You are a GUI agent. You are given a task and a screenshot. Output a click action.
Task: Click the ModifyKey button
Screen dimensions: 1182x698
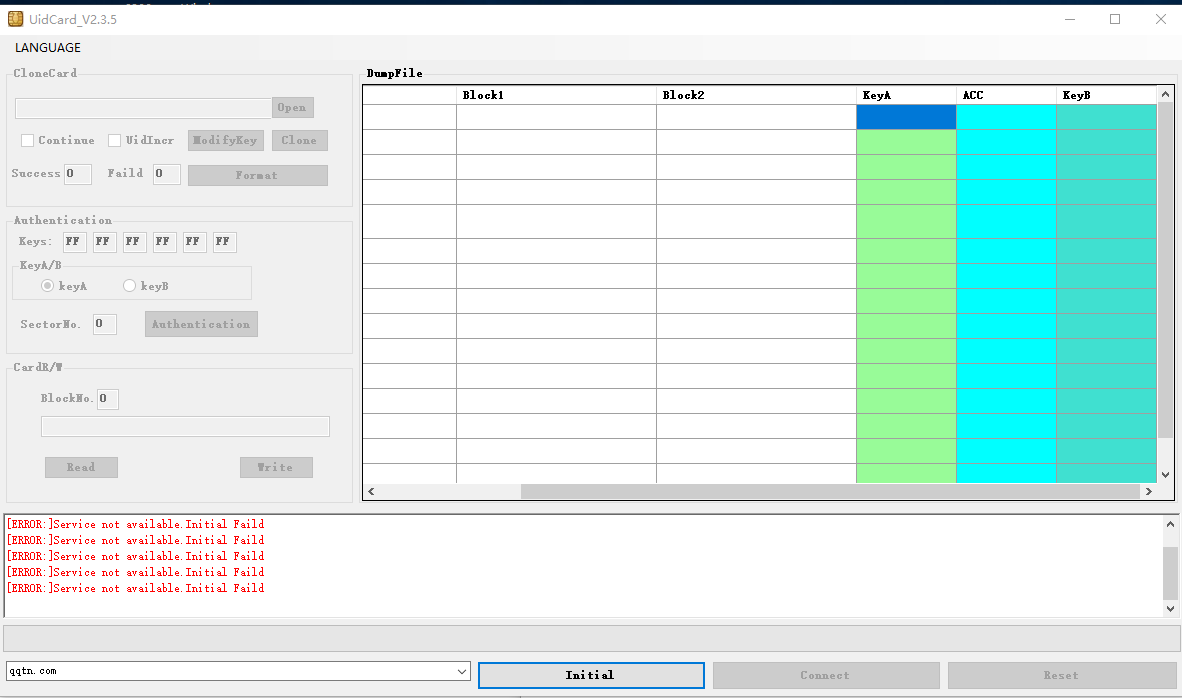point(225,140)
